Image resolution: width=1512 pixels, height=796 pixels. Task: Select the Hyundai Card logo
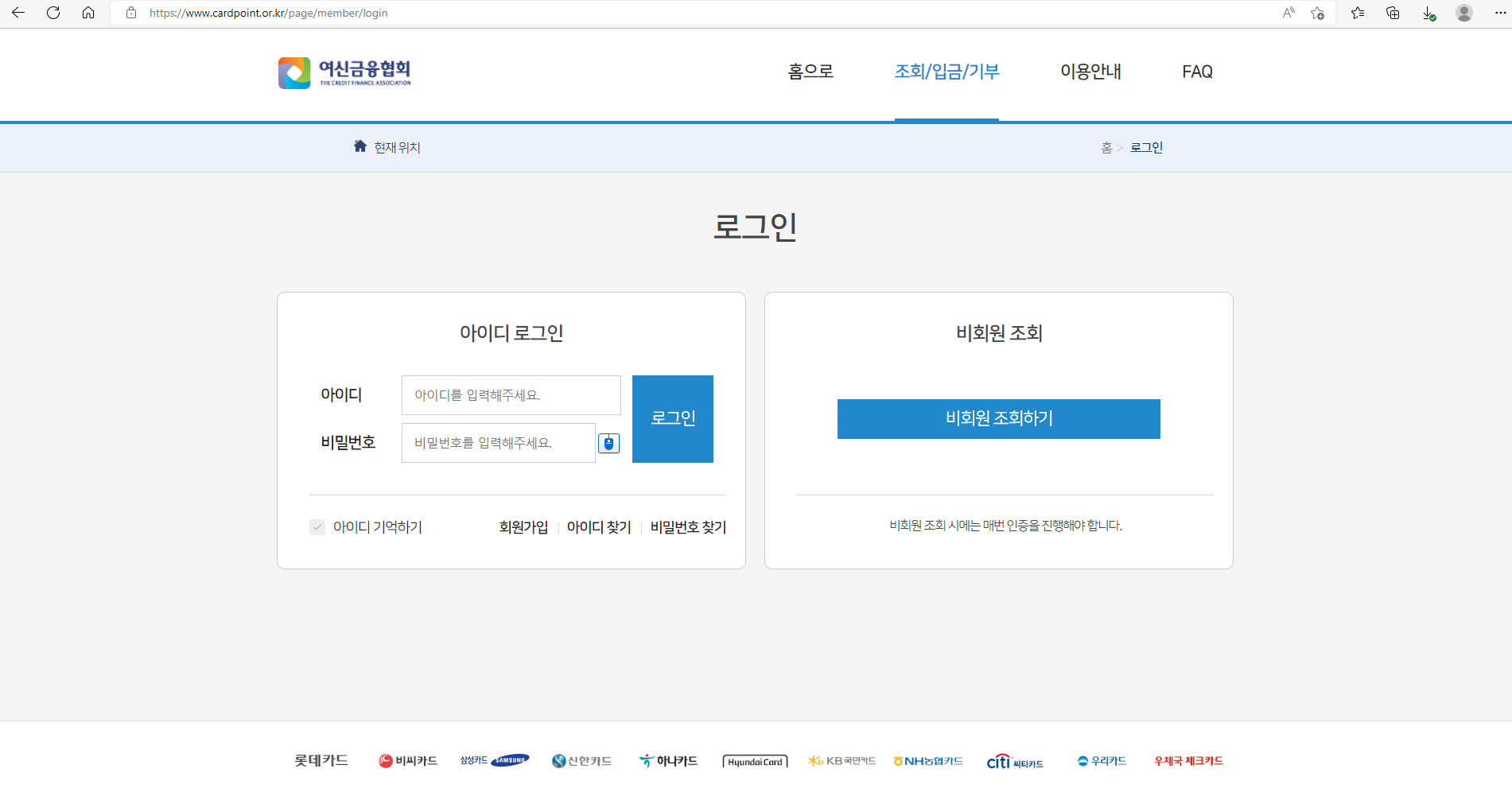754,760
